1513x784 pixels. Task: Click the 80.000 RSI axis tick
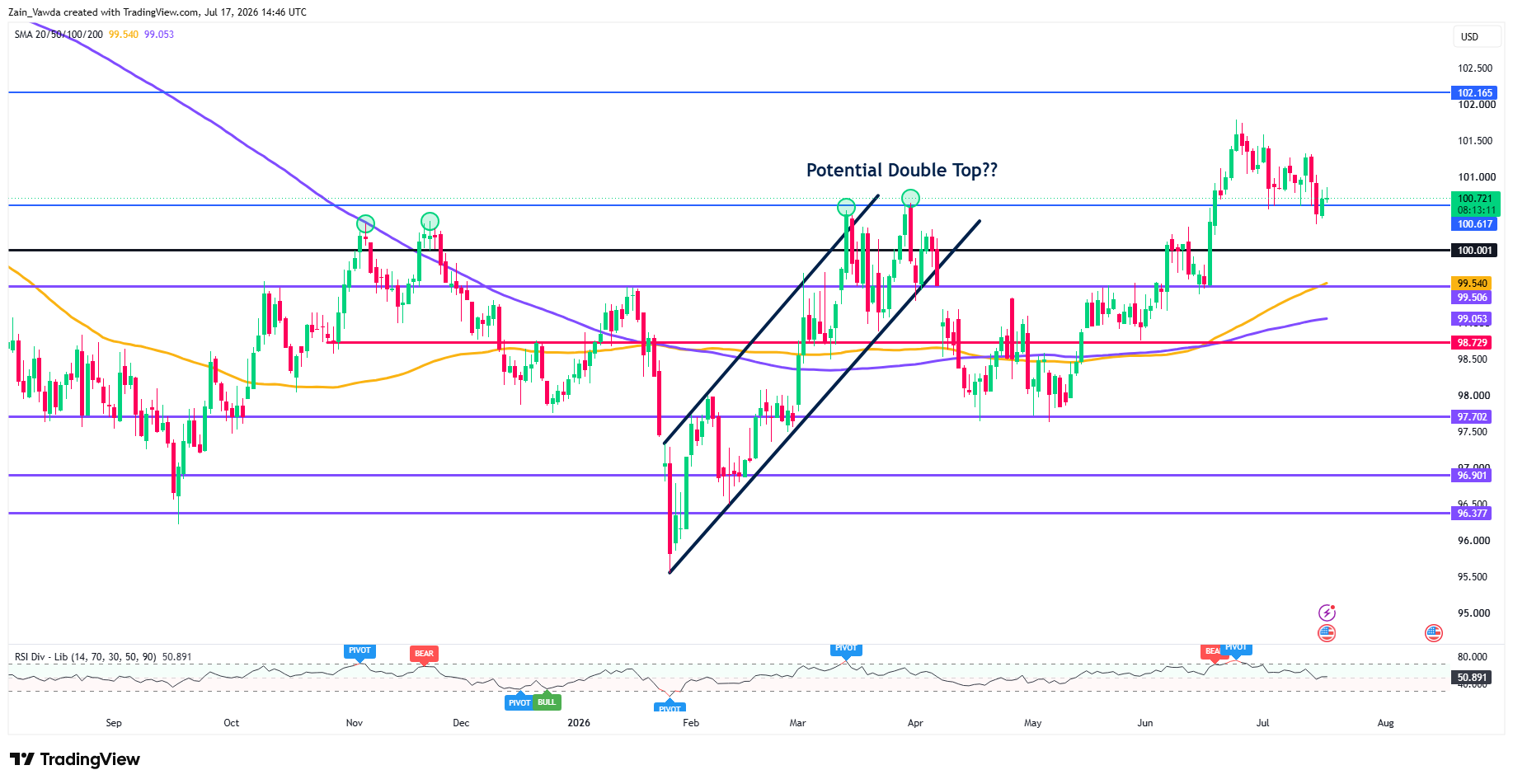tap(1473, 657)
